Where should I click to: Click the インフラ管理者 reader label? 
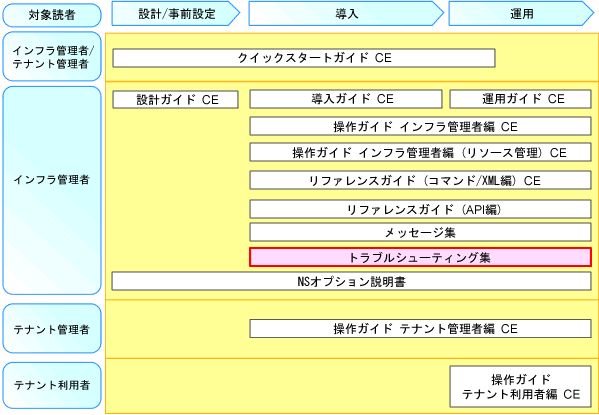pos(52,190)
